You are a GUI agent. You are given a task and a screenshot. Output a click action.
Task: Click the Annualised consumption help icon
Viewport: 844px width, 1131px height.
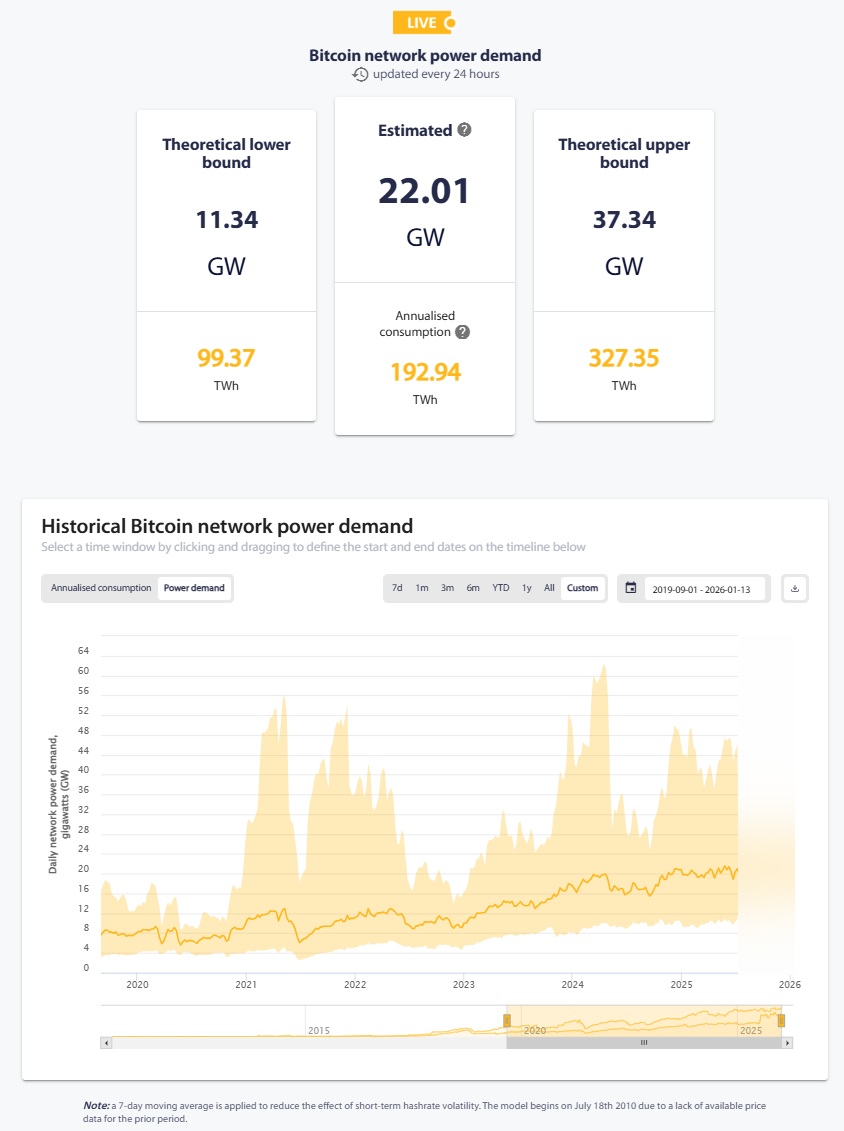(x=462, y=332)
